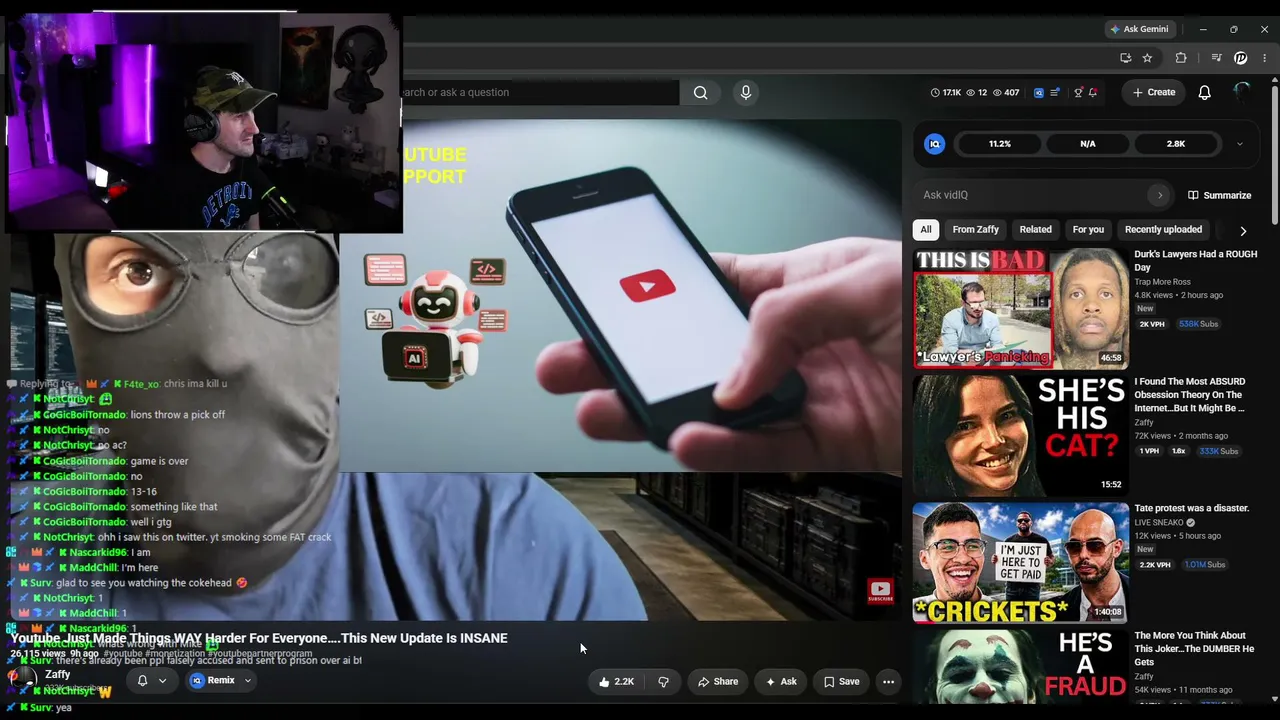
Task: Click the 2.8K vidIQ metric pill
Action: tap(1176, 144)
